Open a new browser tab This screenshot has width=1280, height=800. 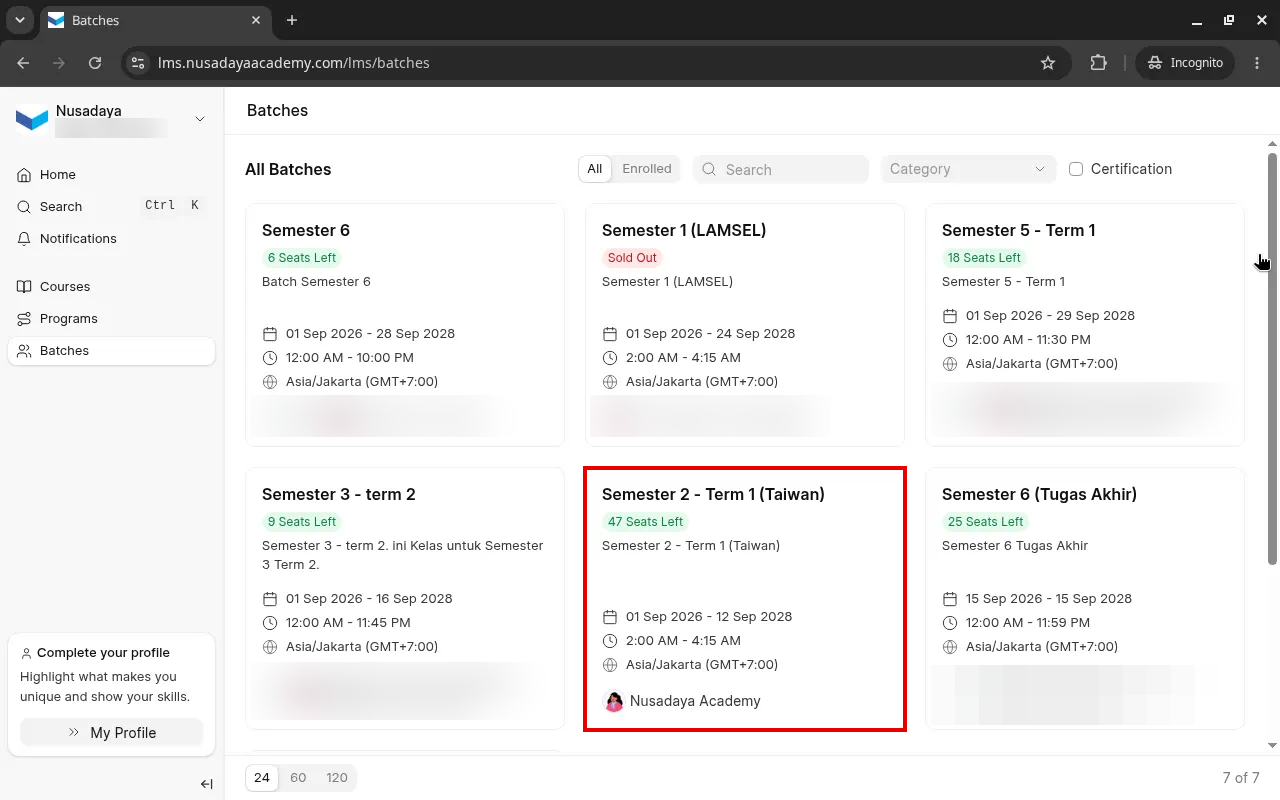click(x=292, y=20)
